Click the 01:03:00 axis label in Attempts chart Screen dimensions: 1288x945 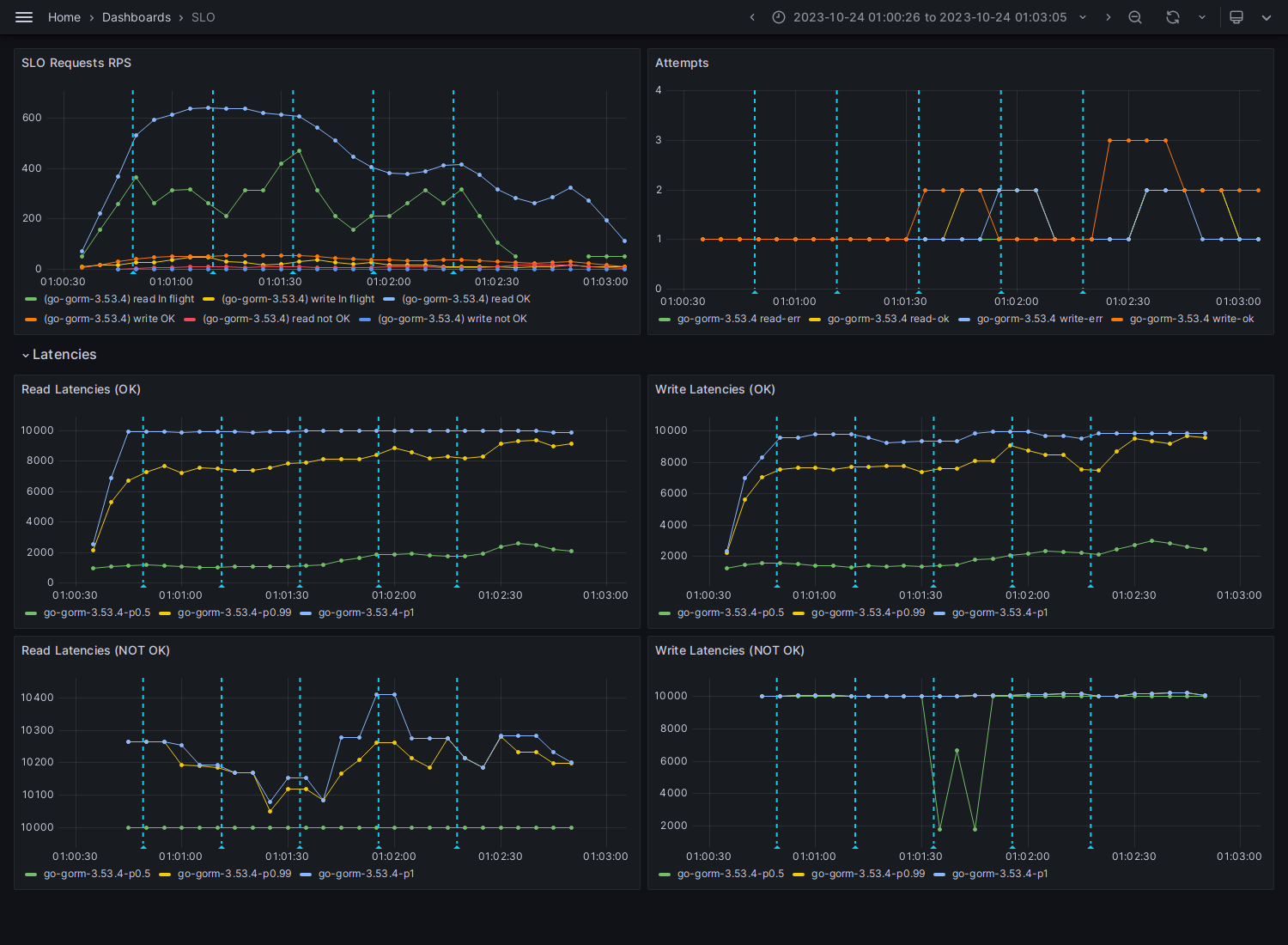(x=1238, y=302)
